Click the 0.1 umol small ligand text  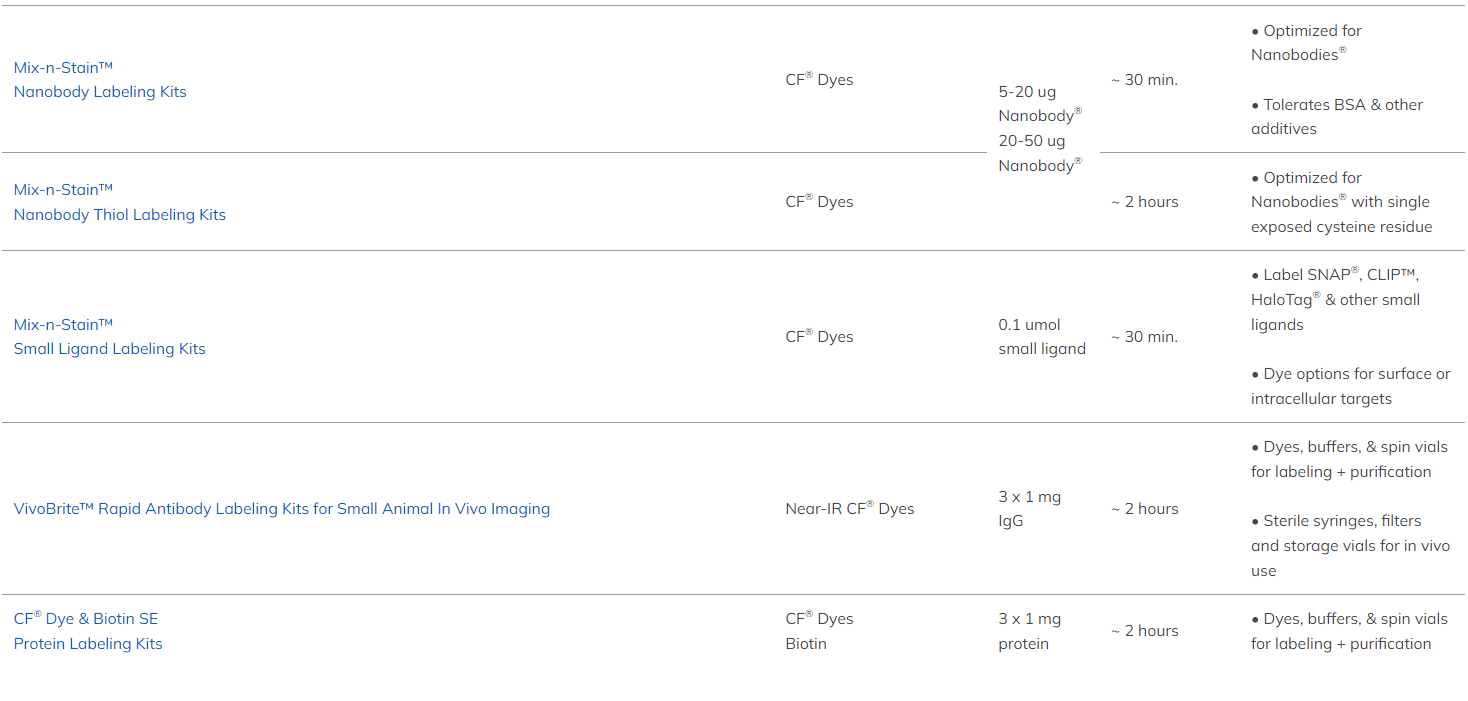click(1041, 337)
